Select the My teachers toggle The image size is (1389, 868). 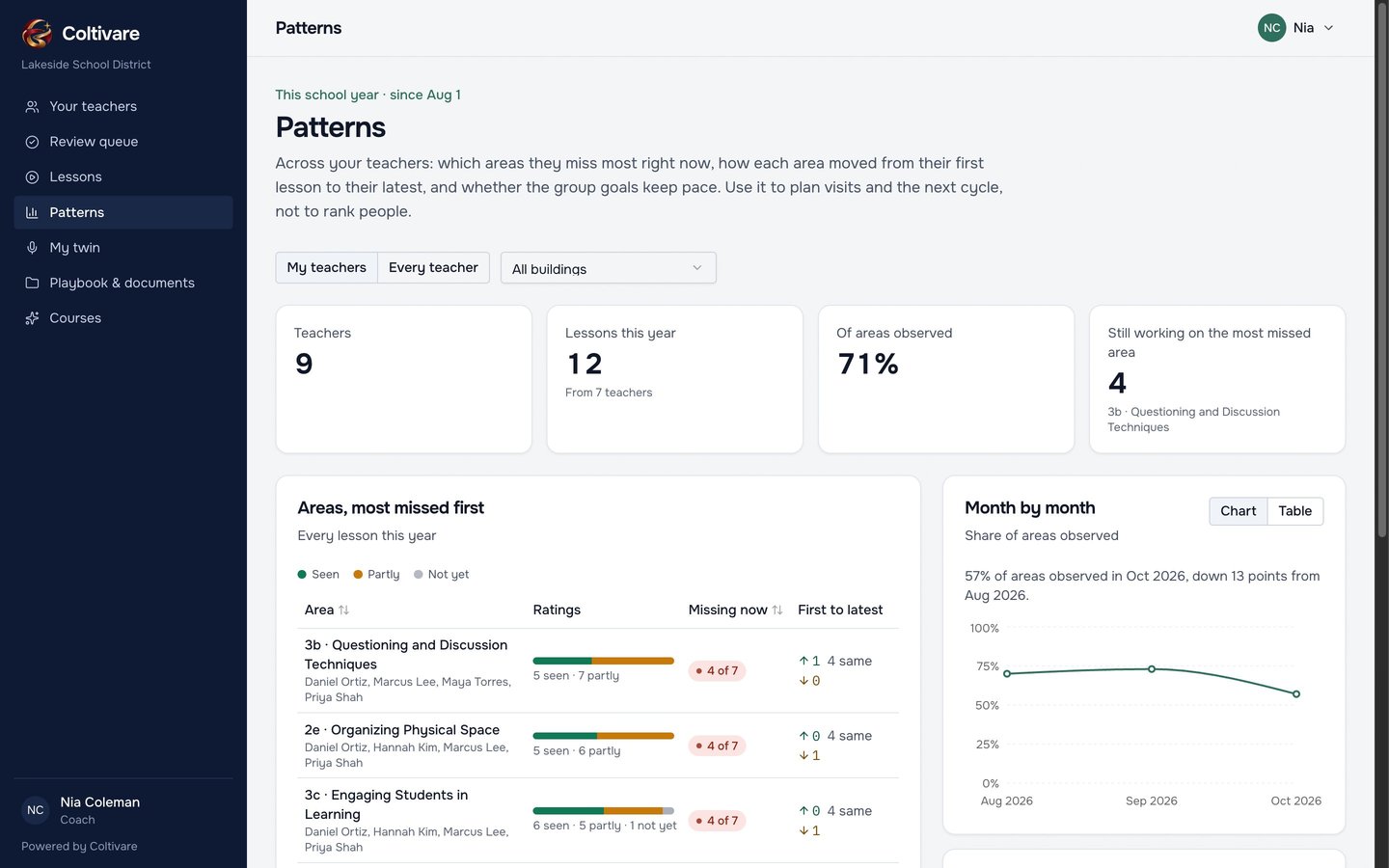pos(326,268)
